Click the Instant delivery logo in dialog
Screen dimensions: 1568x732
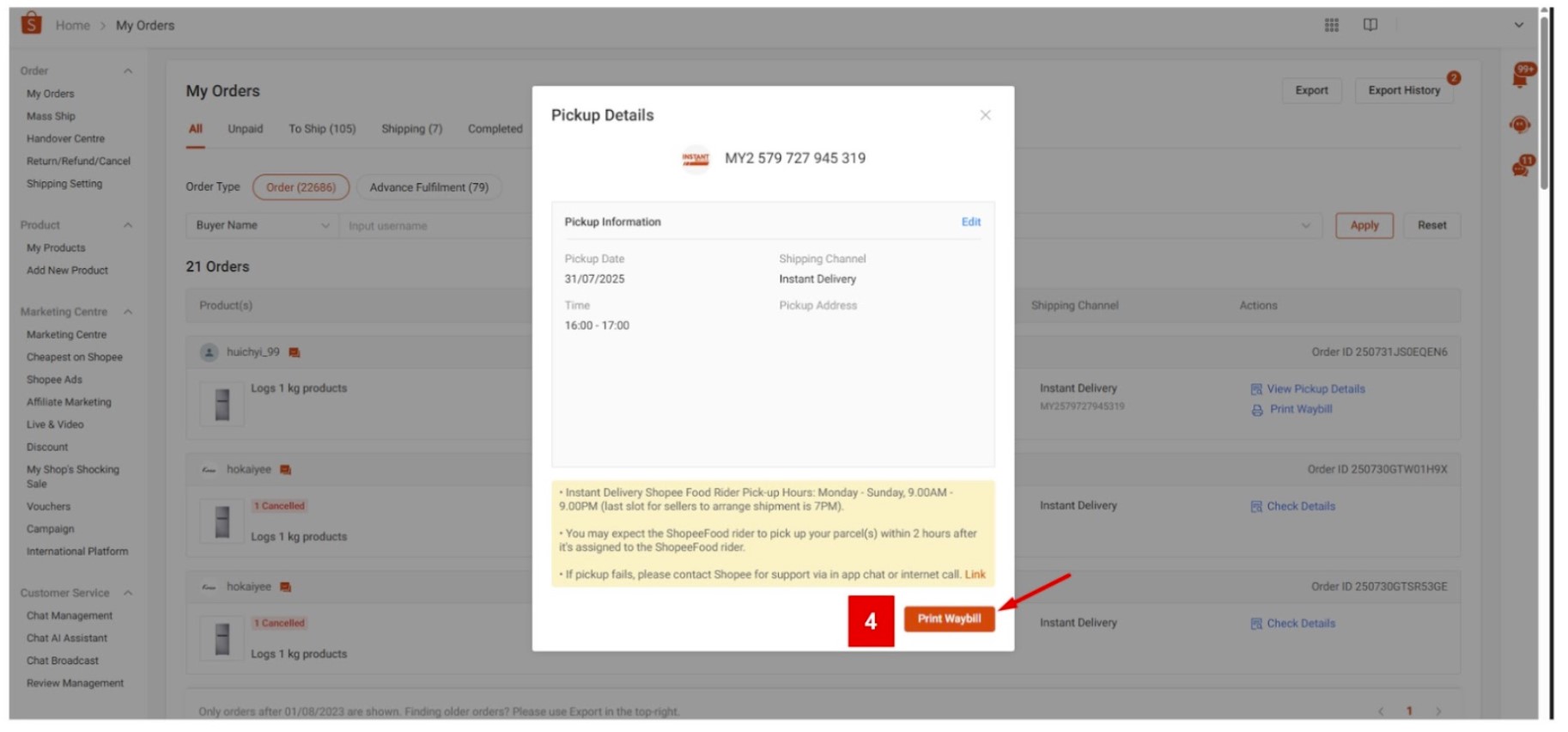coord(696,159)
